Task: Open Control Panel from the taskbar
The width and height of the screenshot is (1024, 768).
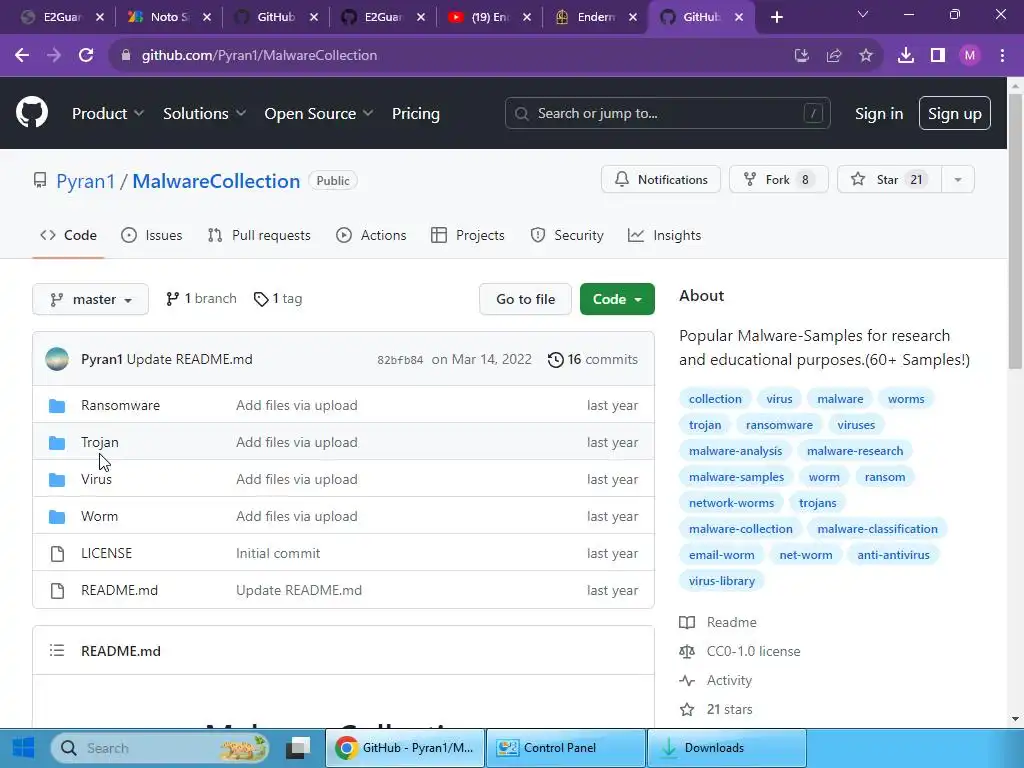Action: (x=566, y=748)
